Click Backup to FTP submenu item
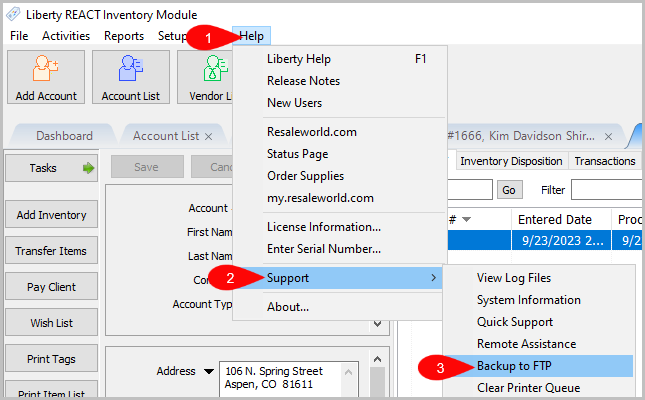The height and width of the screenshot is (400, 645). 538,366
